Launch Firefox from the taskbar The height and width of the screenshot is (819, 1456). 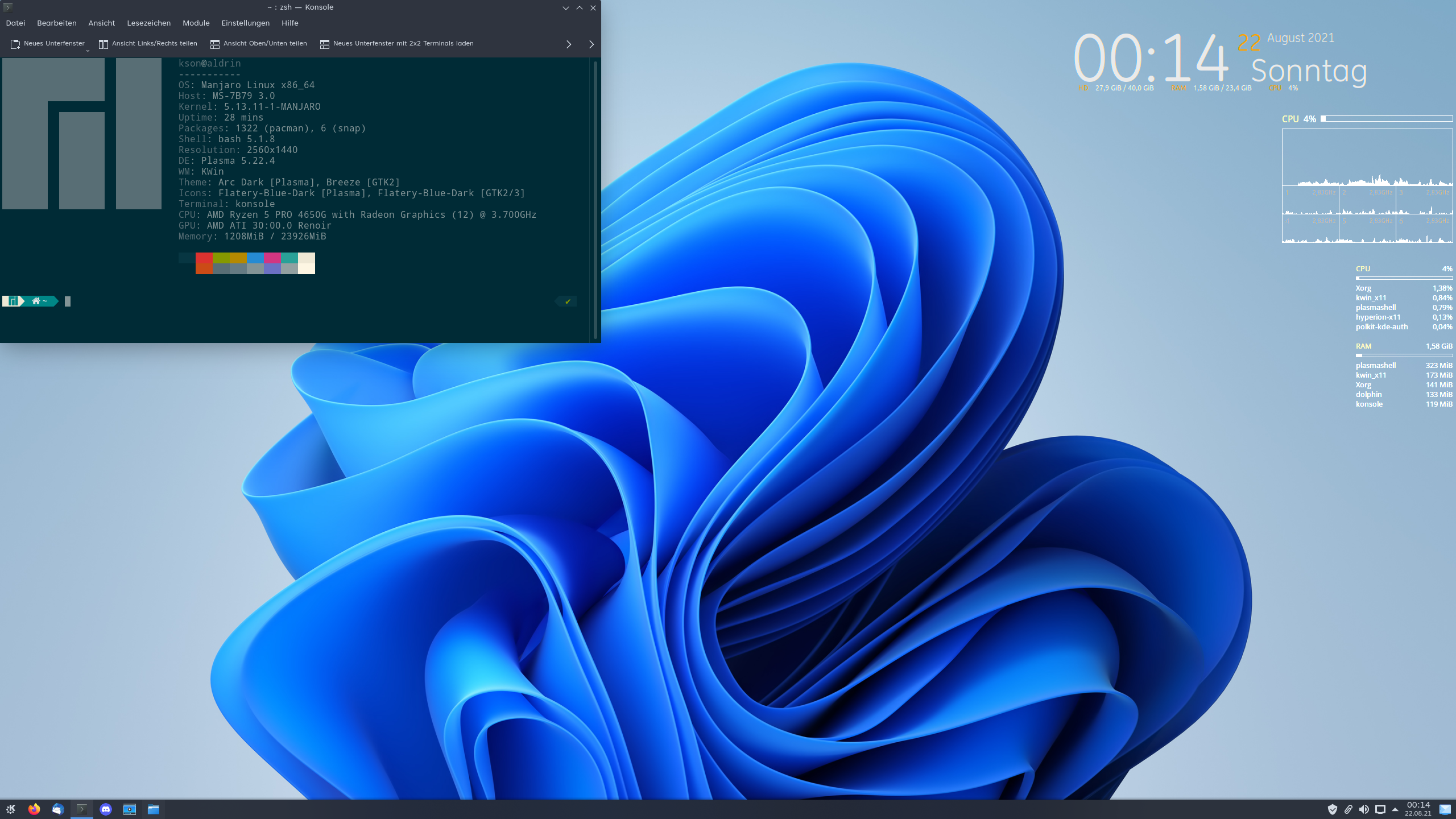[x=34, y=809]
